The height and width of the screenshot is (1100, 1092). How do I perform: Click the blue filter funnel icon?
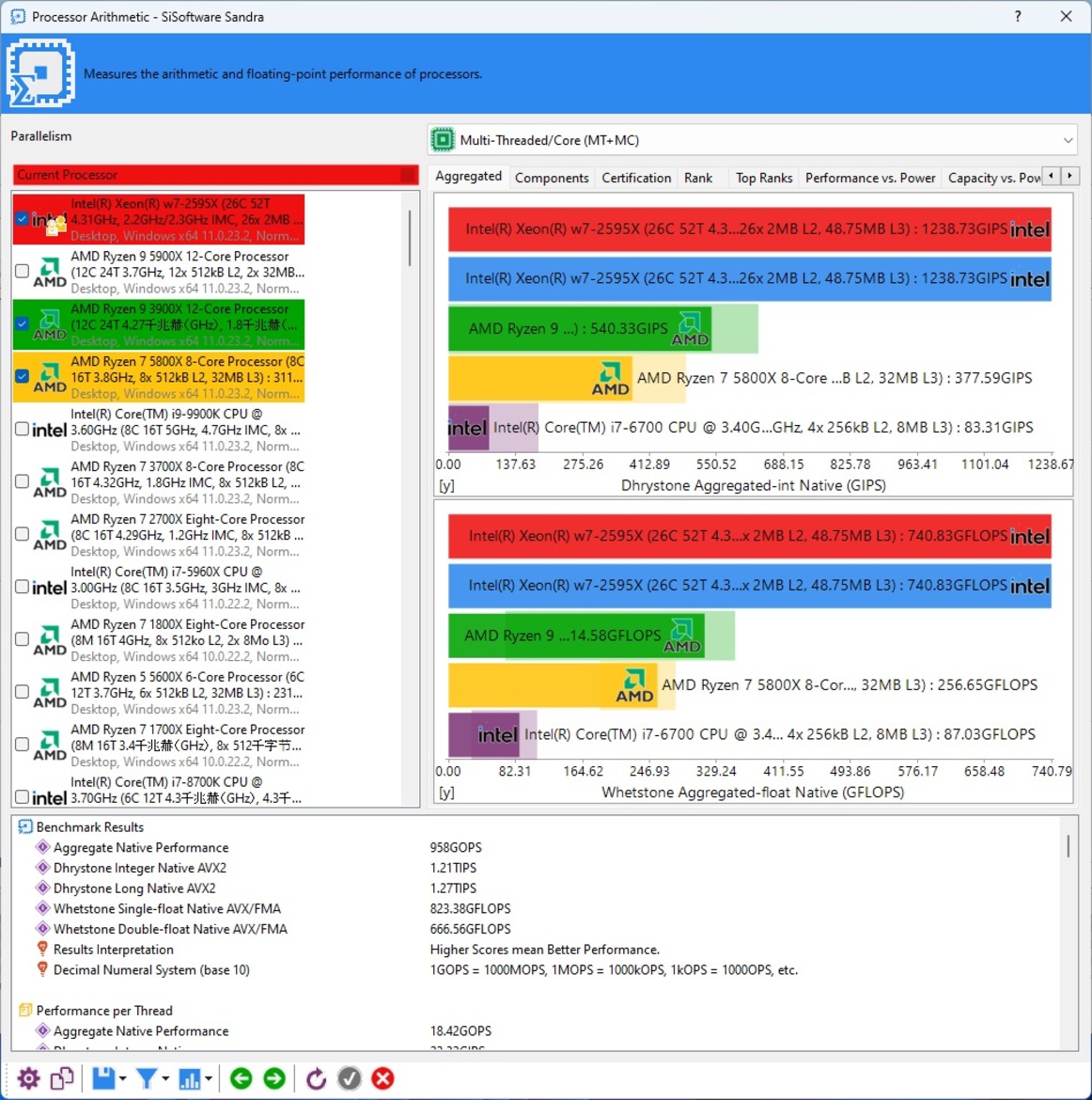coord(146,1078)
